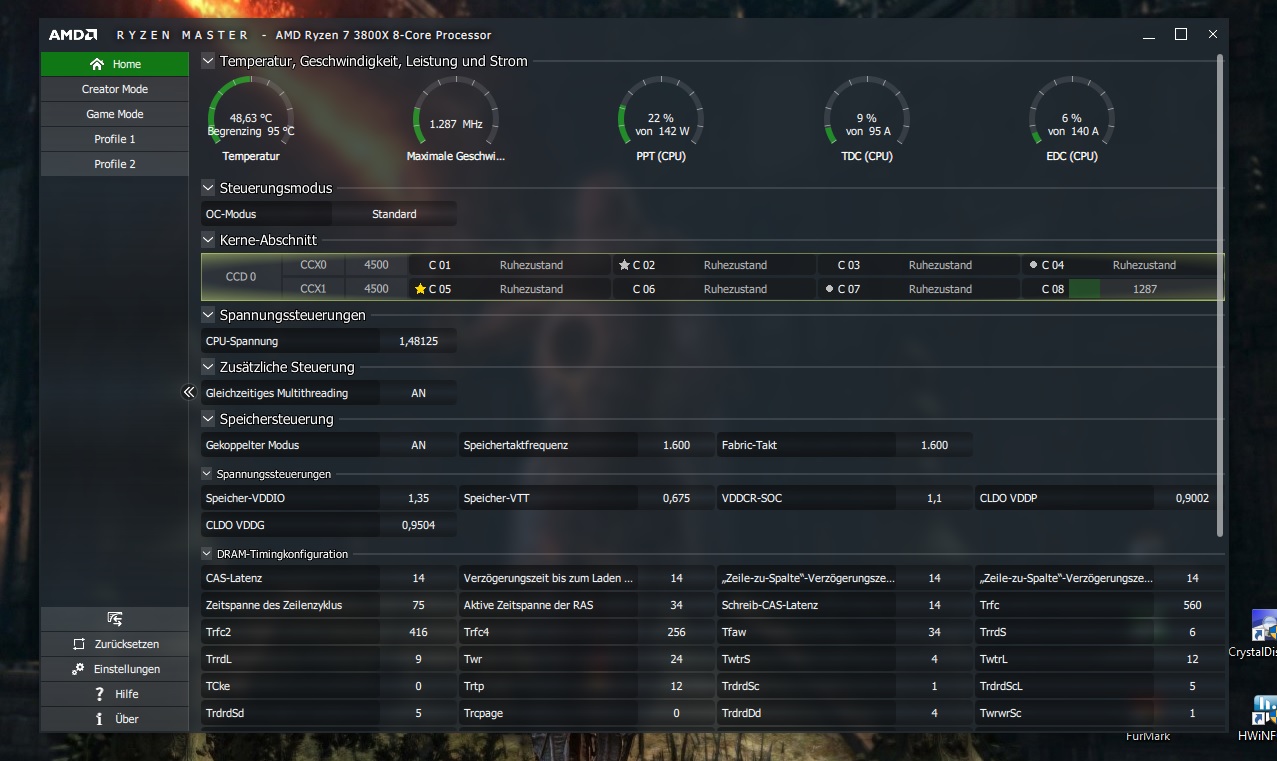Click the CCD 0 cell

(241, 277)
